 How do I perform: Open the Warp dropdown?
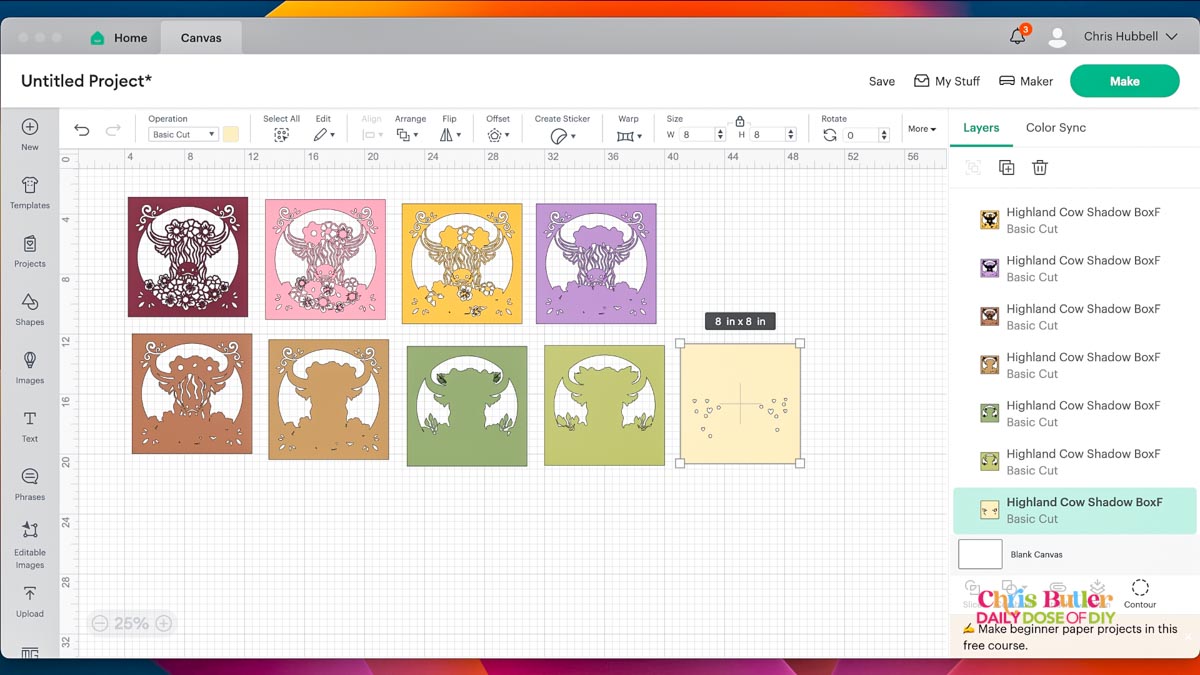tap(628, 135)
